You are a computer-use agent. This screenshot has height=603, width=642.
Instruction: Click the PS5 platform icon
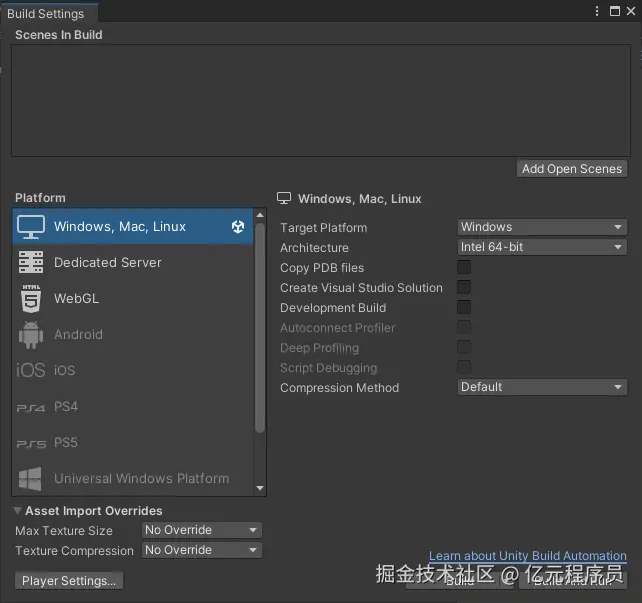click(x=31, y=443)
